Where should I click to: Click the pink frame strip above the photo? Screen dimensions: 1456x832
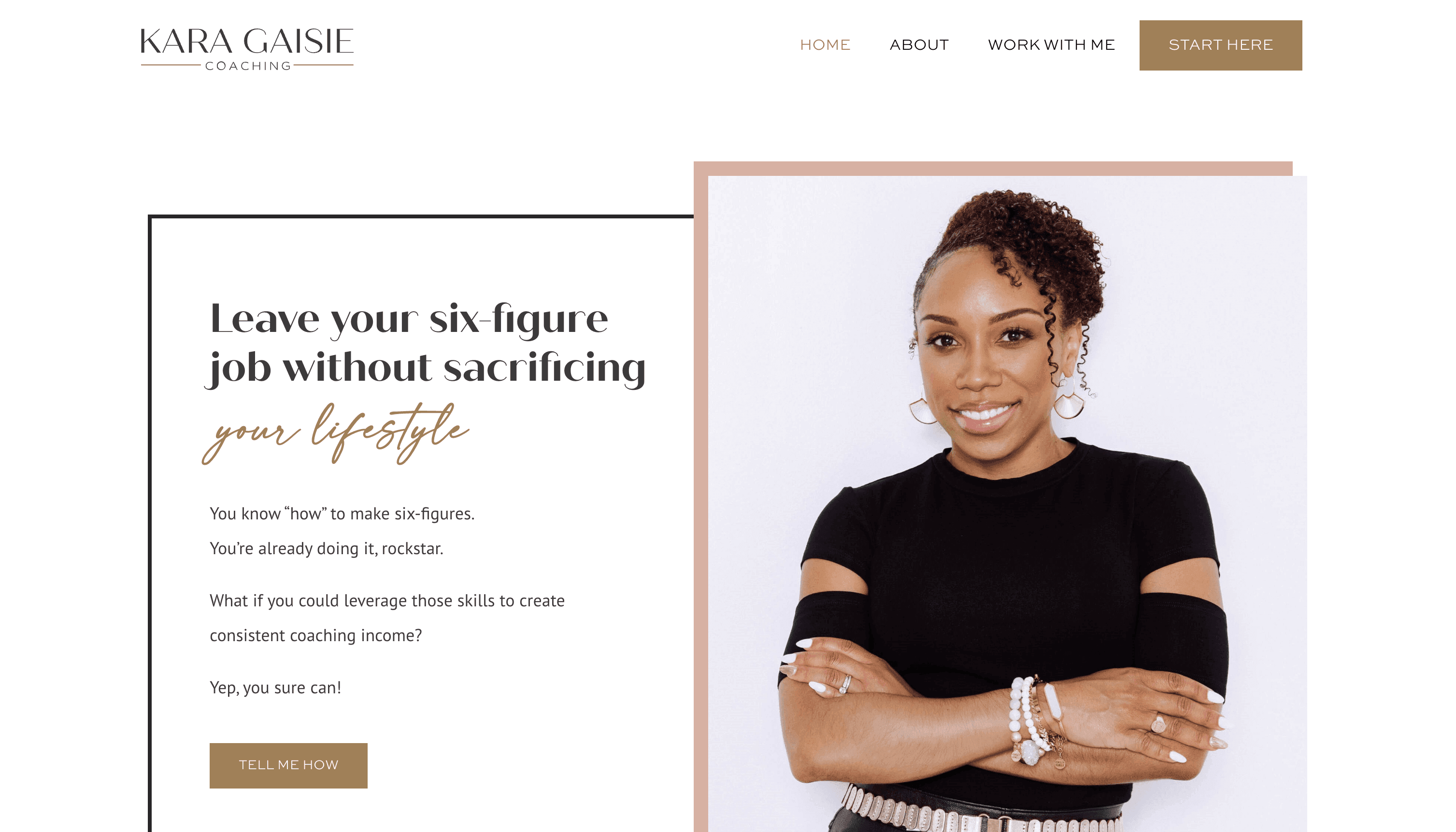click(993, 168)
